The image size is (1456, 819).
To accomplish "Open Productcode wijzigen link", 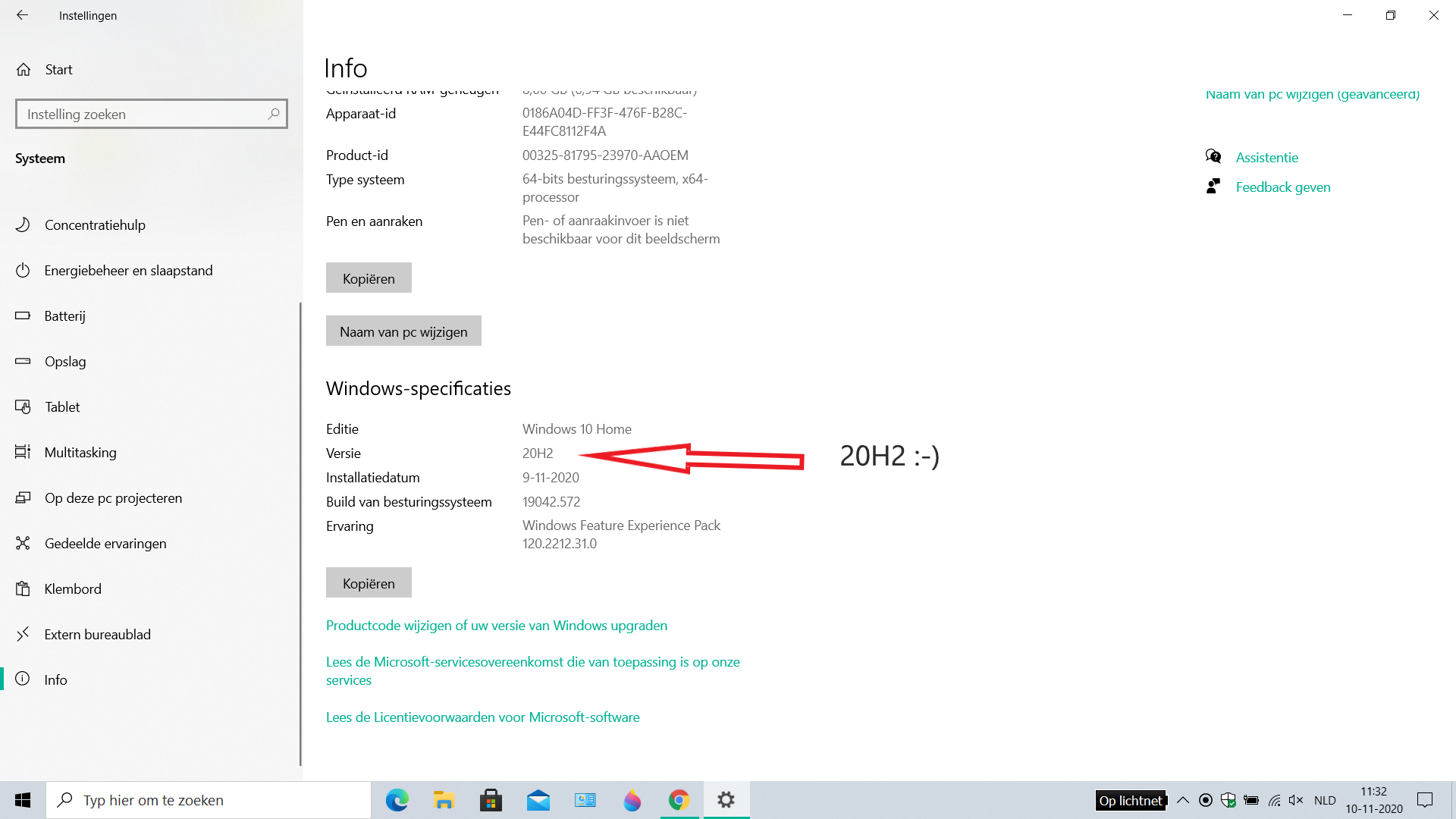I will coord(496,626).
